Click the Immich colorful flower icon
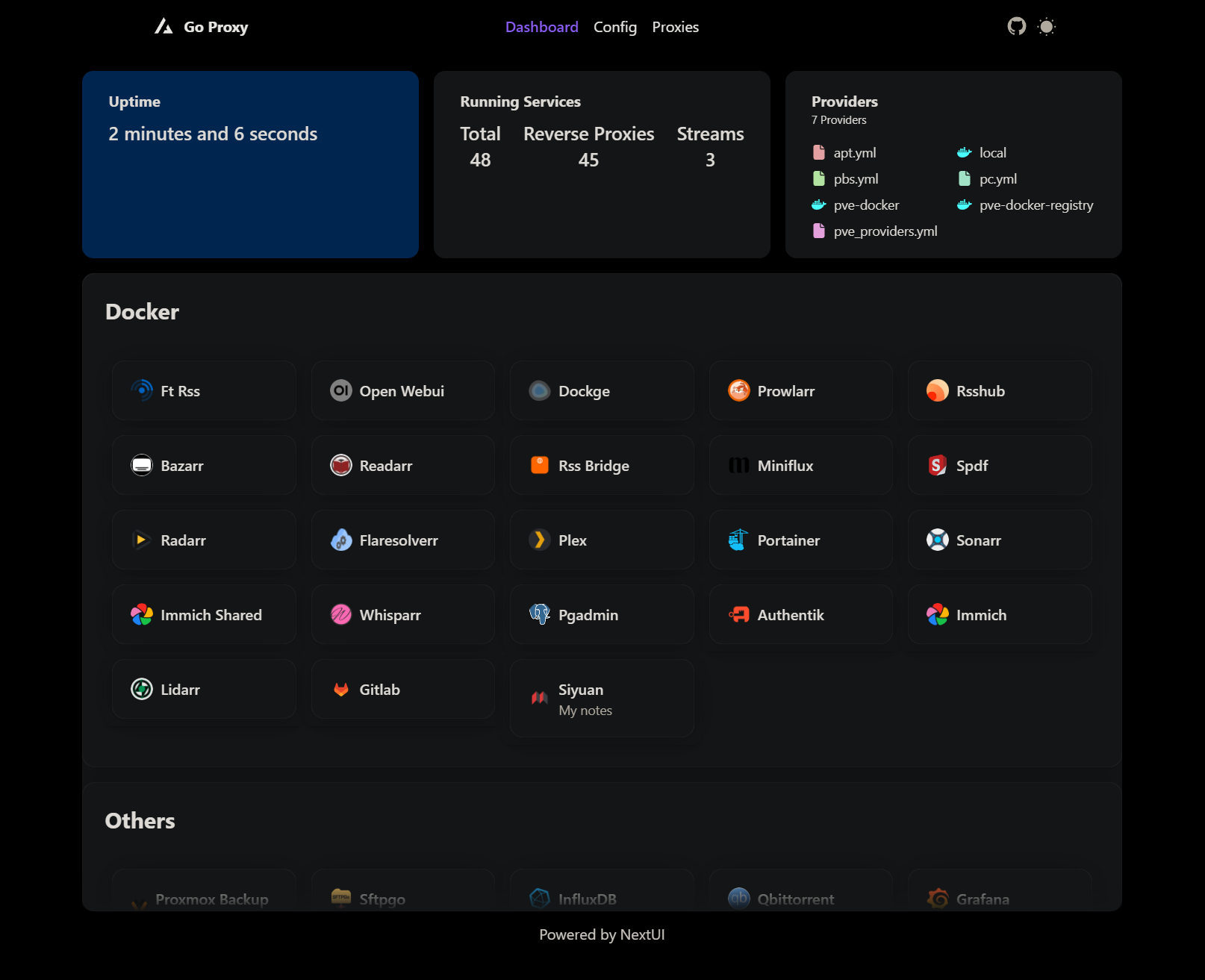Screen dimensions: 1205x980 tap(937, 614)
